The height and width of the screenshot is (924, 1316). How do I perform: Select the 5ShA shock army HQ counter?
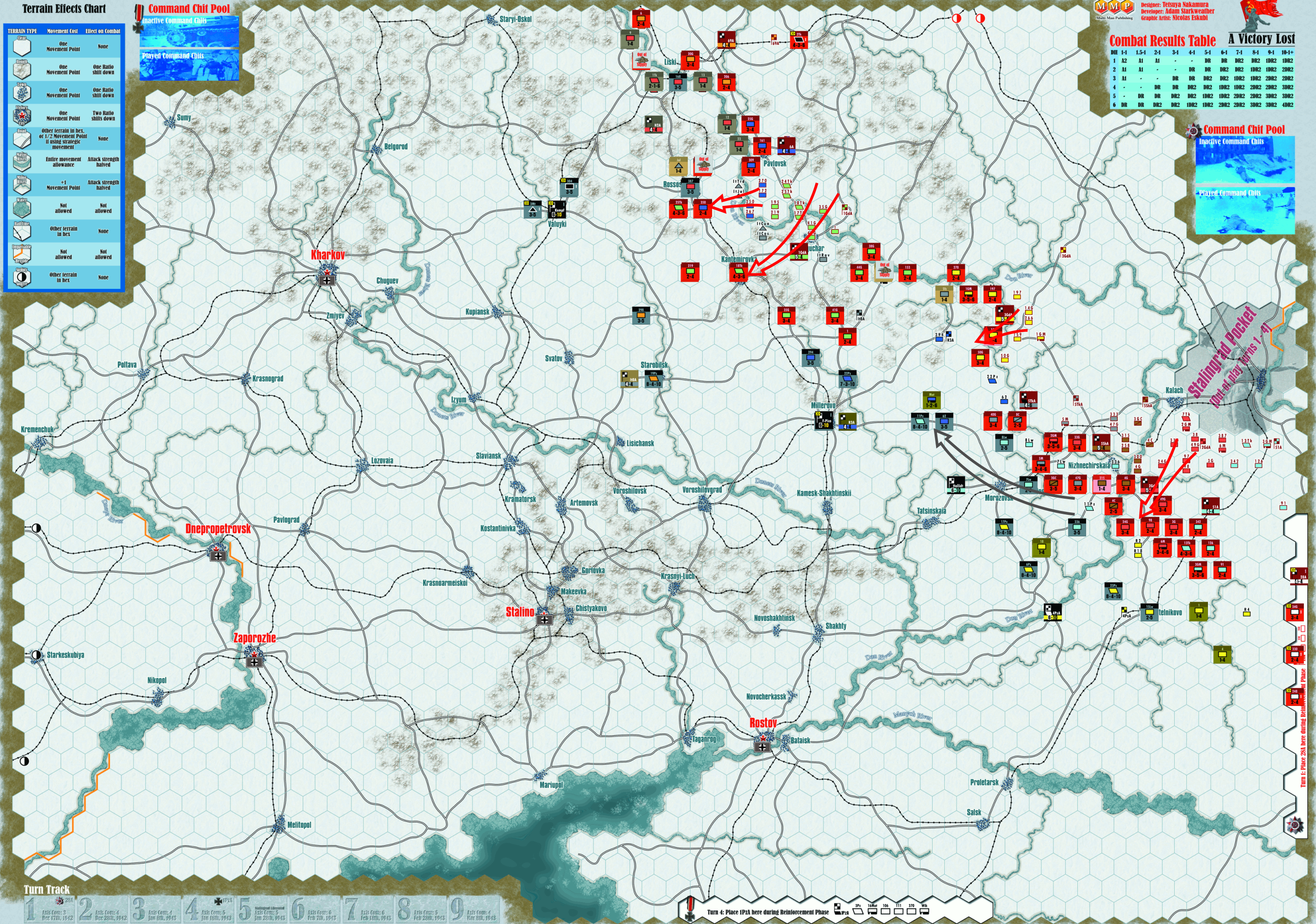pos(1101,443)
